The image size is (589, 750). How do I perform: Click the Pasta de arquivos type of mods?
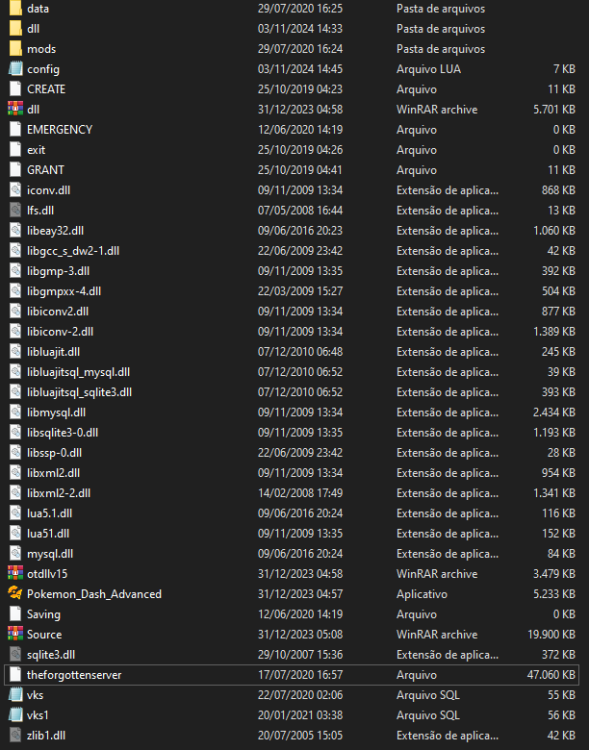coord(441,49)
